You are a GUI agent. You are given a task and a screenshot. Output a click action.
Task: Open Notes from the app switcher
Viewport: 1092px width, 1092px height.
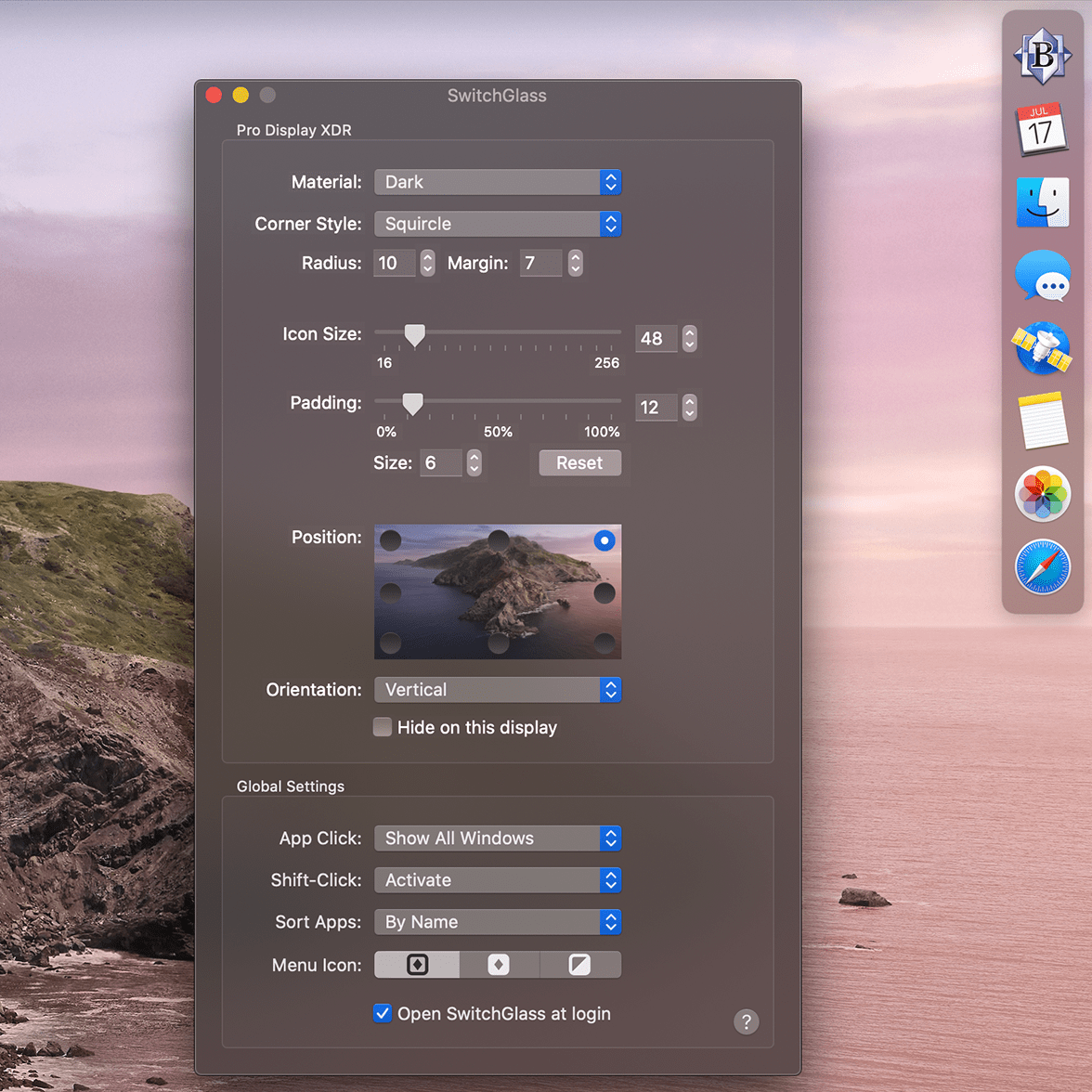tap(1042, 421)
